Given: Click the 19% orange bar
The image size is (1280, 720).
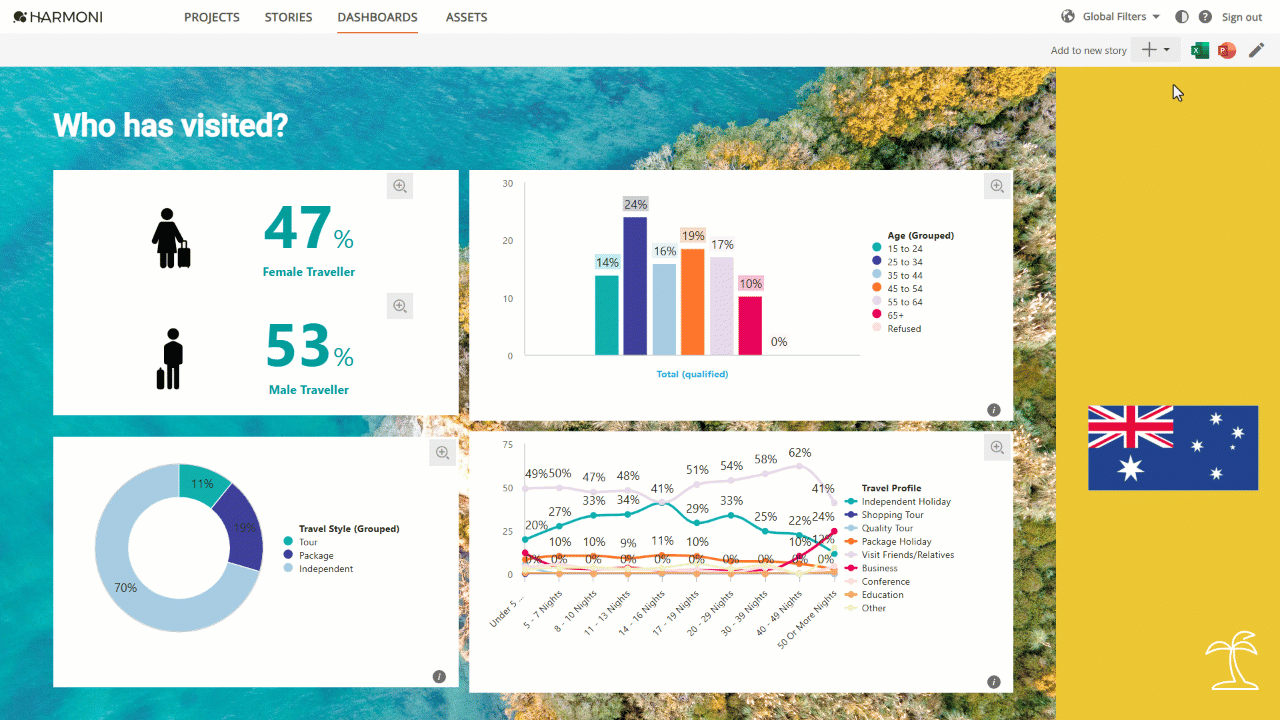Looking at the screenshot, I should click(x=692, y=302).
